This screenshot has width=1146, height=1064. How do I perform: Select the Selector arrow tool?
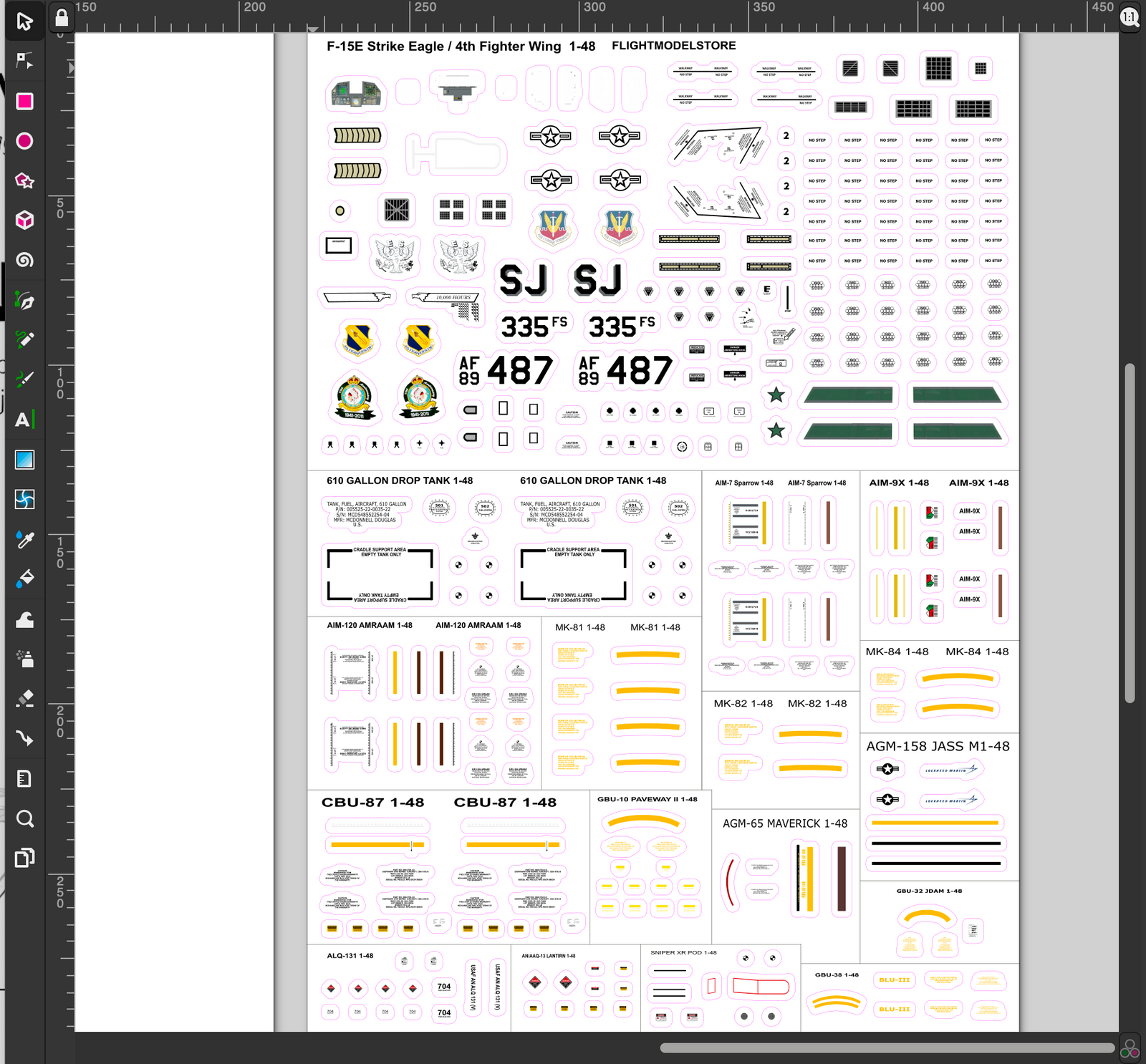coord(24,21)
